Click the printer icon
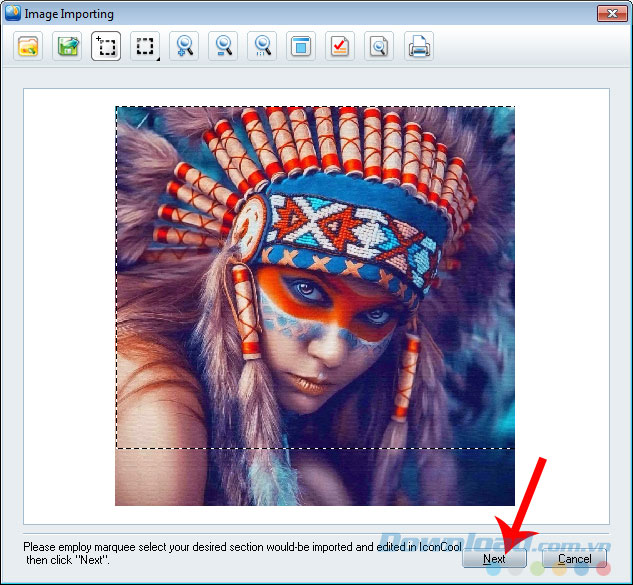This screenshot has width=633, height=585. click(x=418, y=47)
